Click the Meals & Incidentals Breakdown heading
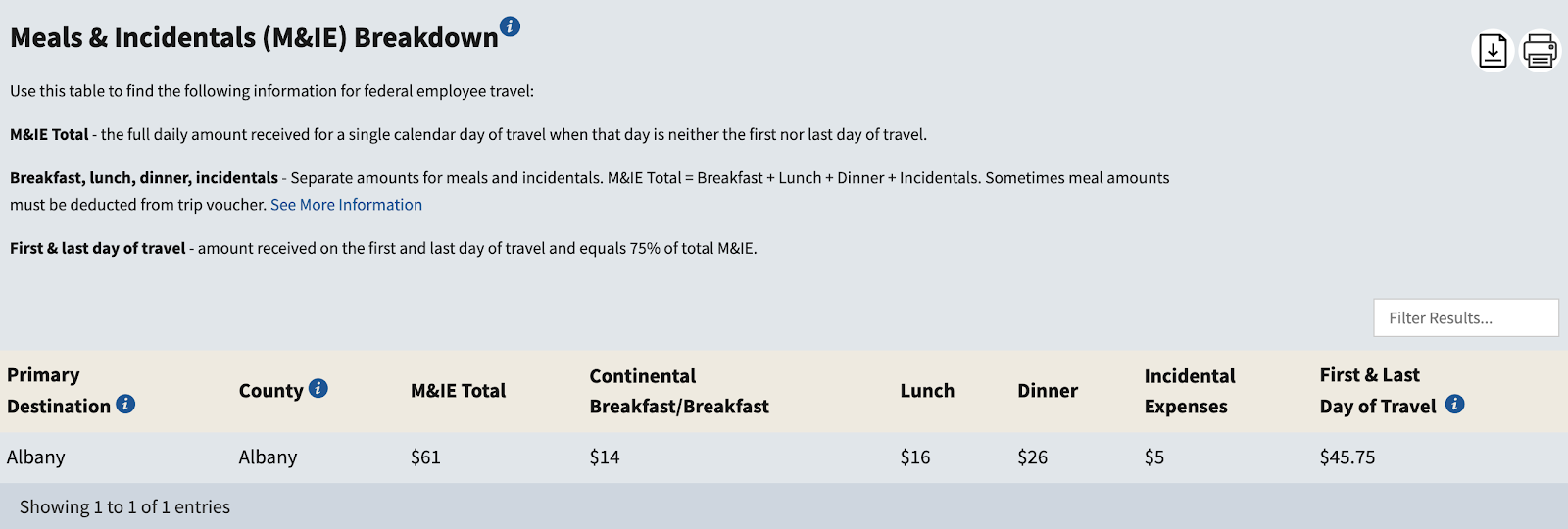This screenshot has height=529, width=1568. (254, 37)
